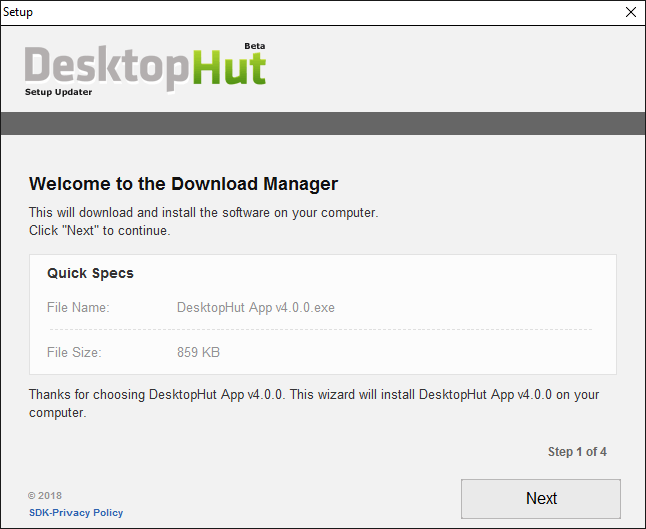Click the 'Setup' window title text
This screenshot has width=646, height=529.
pyautogui.click(x=18, y=12)
